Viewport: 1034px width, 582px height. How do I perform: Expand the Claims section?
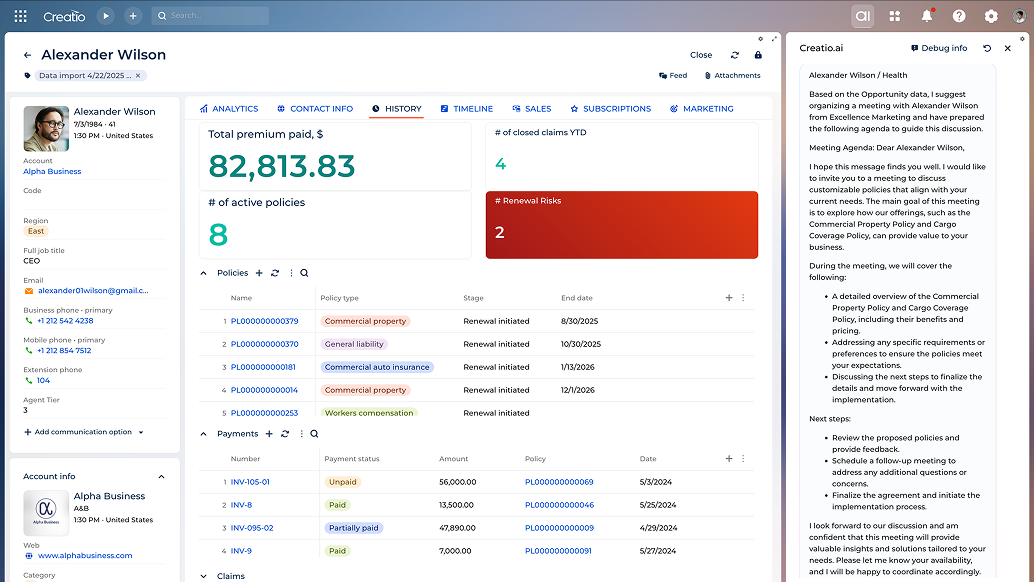tap(204, 576)
